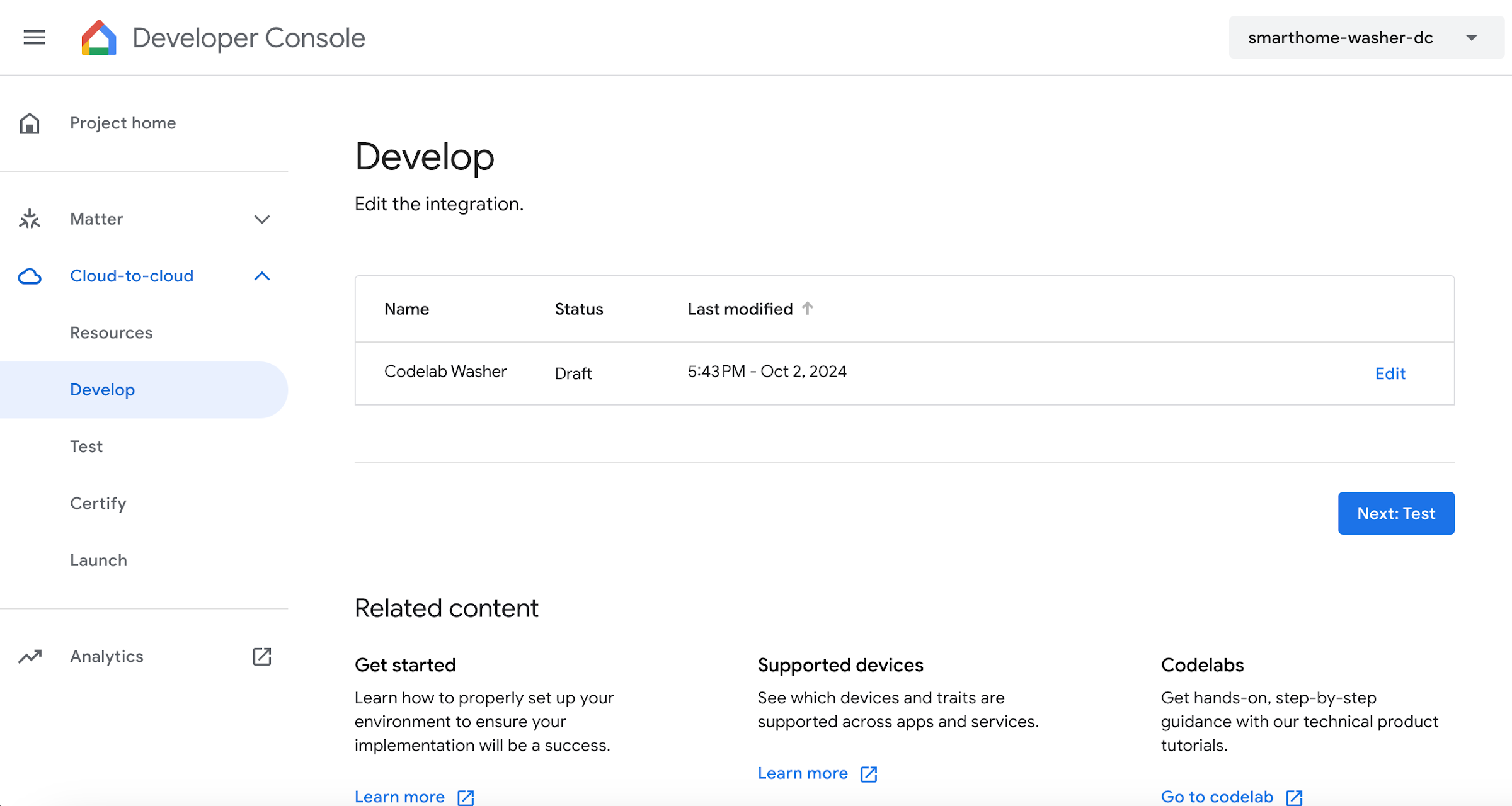Select the Certify menu item in sidebar
The width and height of the screenshot is (1512, 806).
tap(98, 503)
